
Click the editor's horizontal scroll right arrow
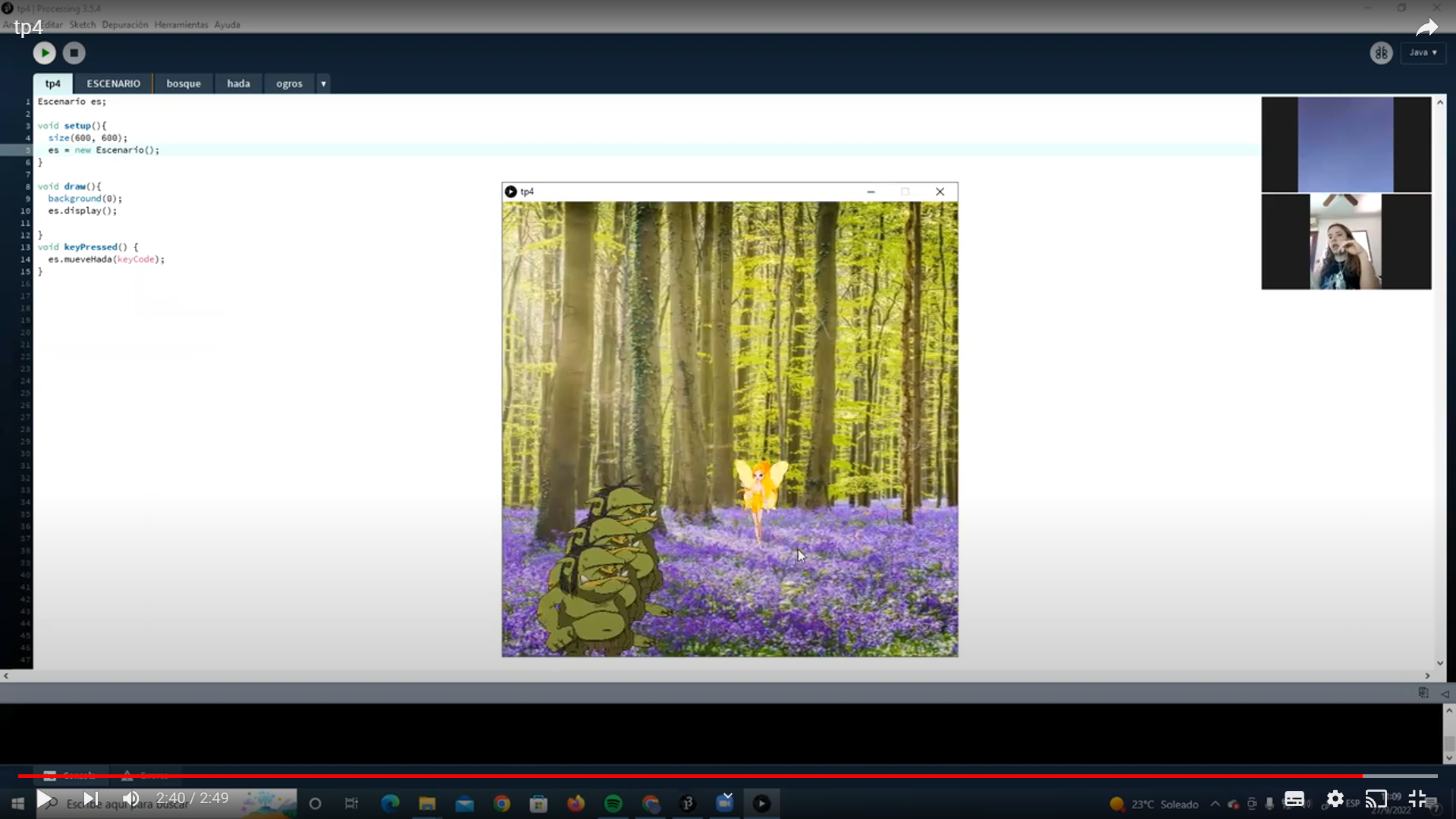(x=1427, y=676)
